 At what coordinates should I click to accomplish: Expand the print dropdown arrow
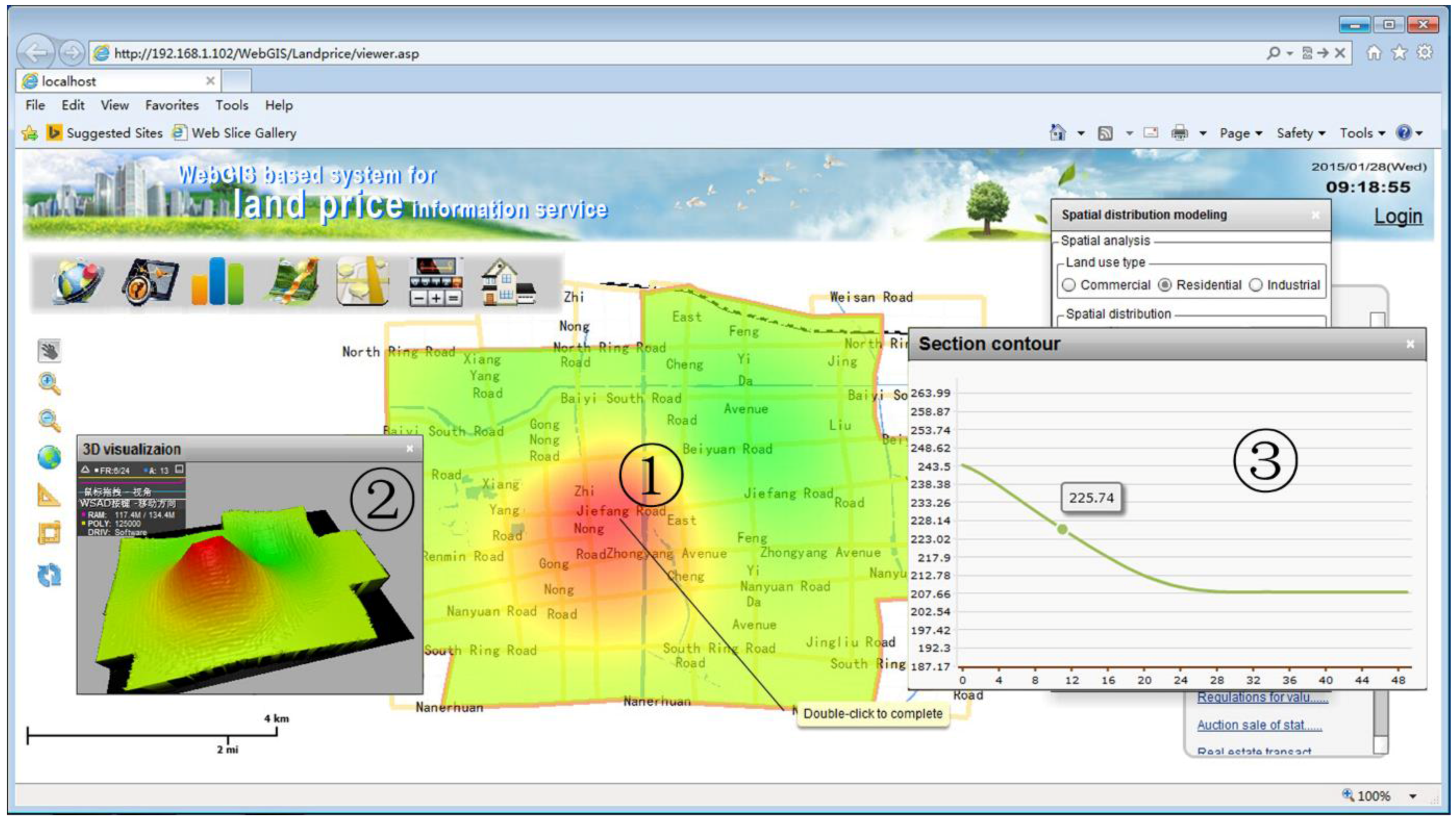click(x=1203, y=133)
